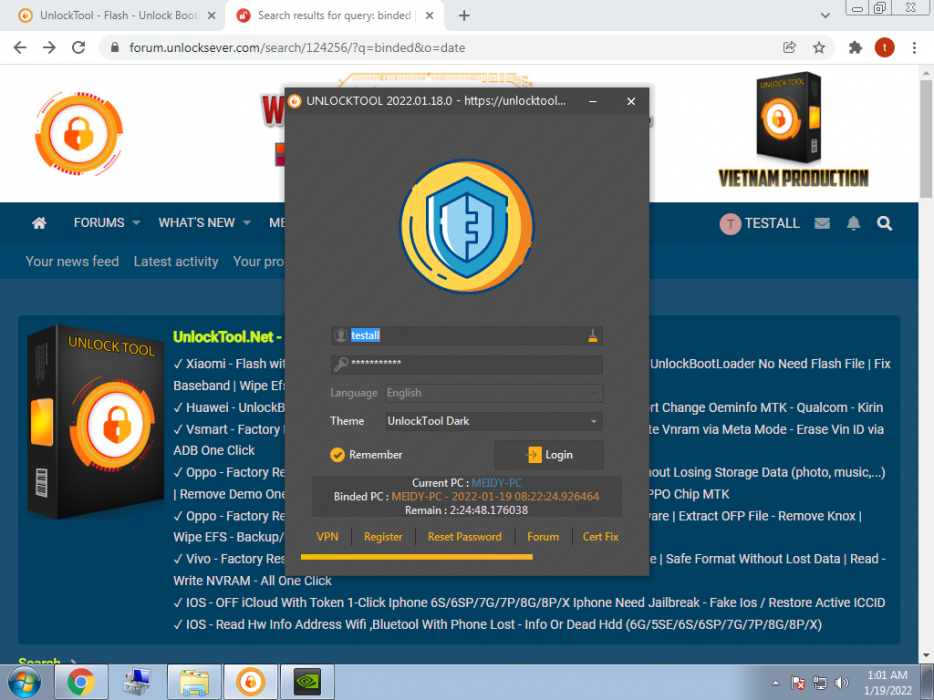Open the Theme dropdown
934x700 pixels.
tap(494, 421)
